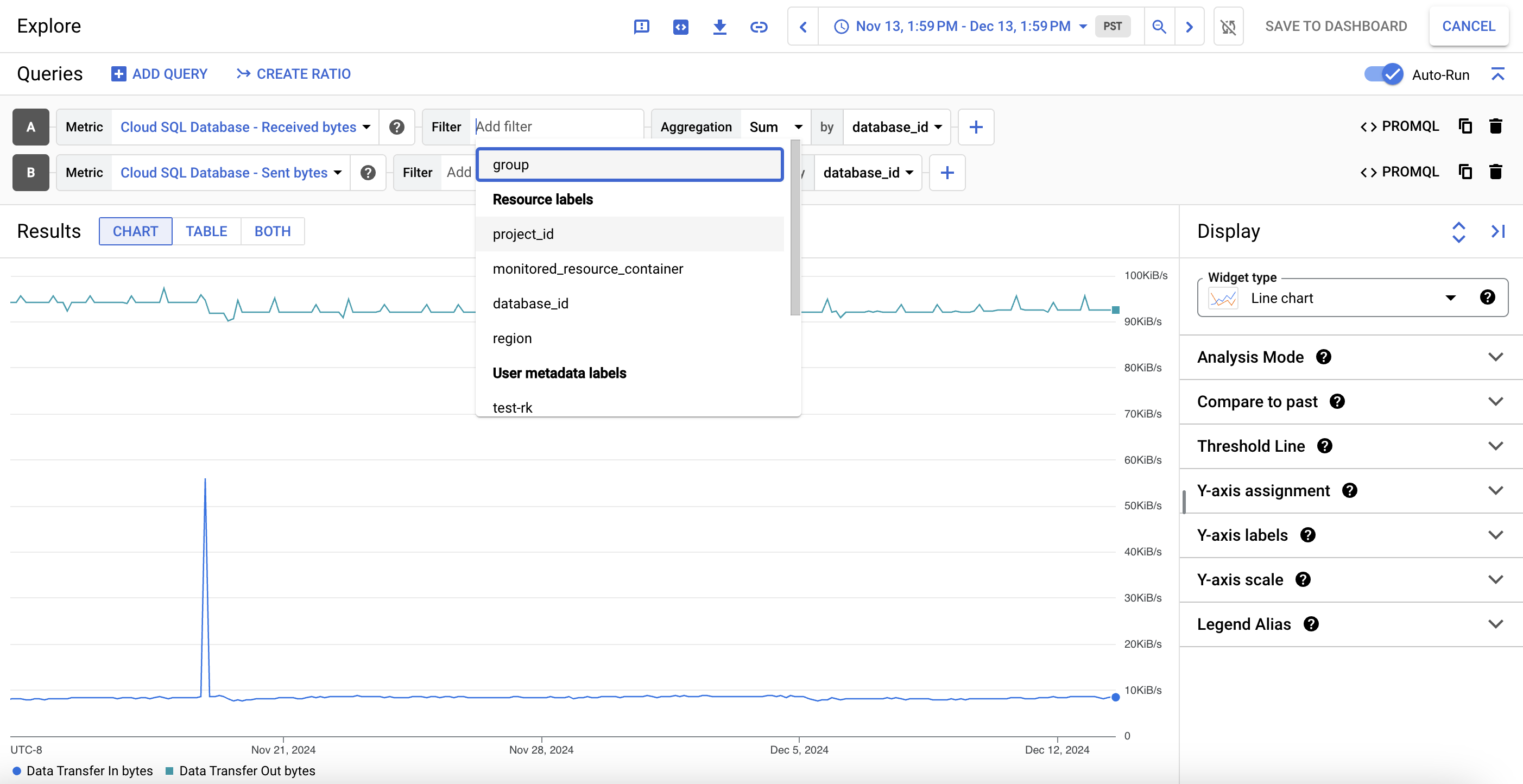Click the share/link icon in toolbar

point(759,25)
